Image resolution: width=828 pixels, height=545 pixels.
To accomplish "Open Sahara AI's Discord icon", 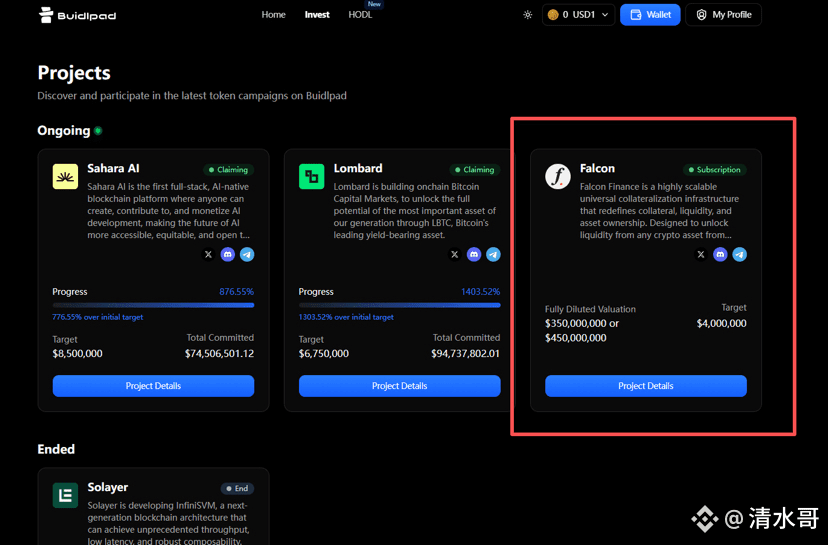I will (x=228, y=255).
